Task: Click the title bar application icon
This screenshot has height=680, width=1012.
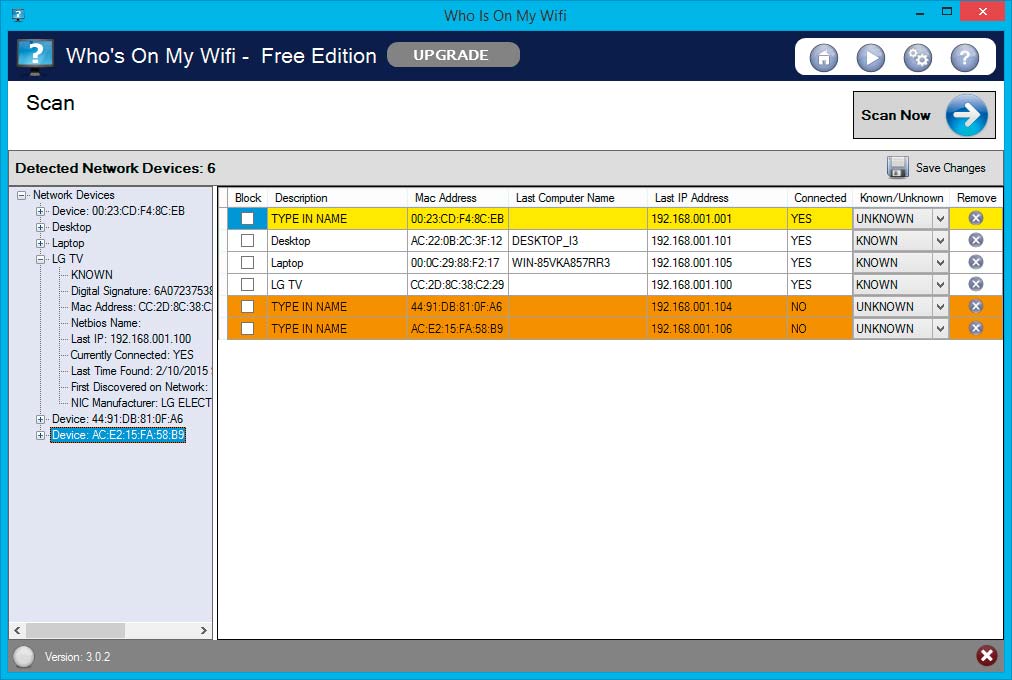Action: click(18, 14)
